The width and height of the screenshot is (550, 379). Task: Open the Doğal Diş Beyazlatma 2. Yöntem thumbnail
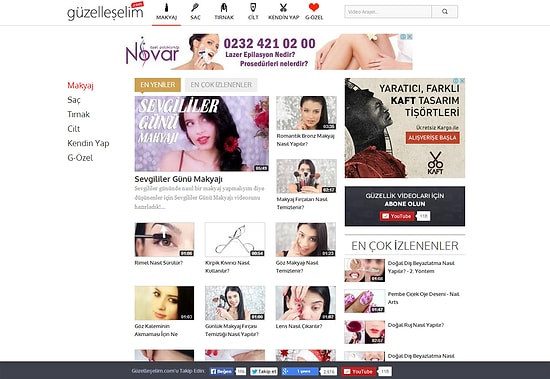tap(364, 270)
